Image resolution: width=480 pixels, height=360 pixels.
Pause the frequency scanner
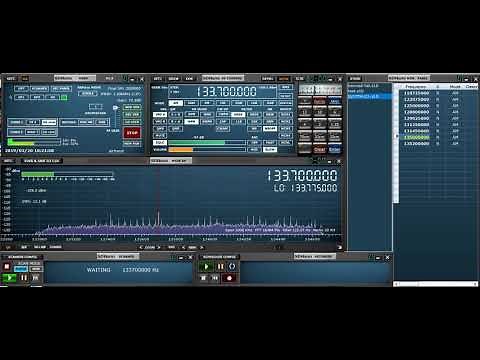(x=24, y=278)
